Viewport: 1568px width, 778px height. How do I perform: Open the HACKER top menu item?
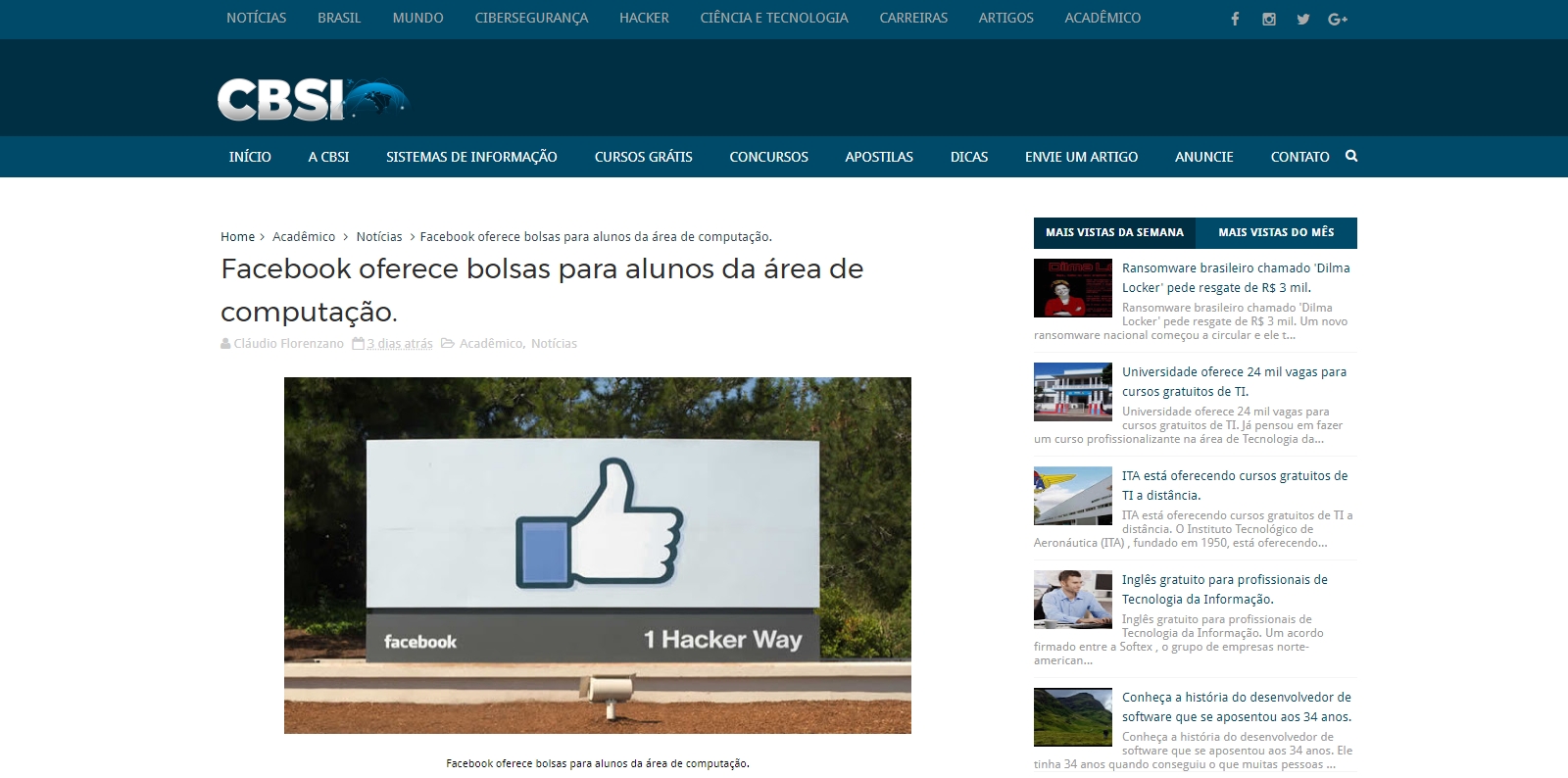point(644,18)
